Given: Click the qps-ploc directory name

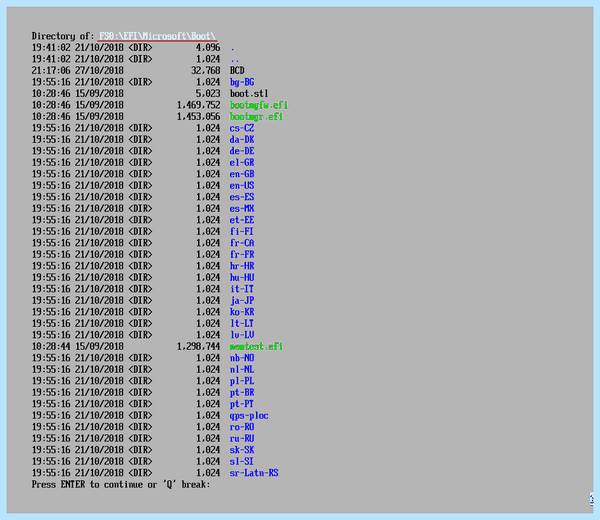Looking at the screenshot, I should coord(249,415).
